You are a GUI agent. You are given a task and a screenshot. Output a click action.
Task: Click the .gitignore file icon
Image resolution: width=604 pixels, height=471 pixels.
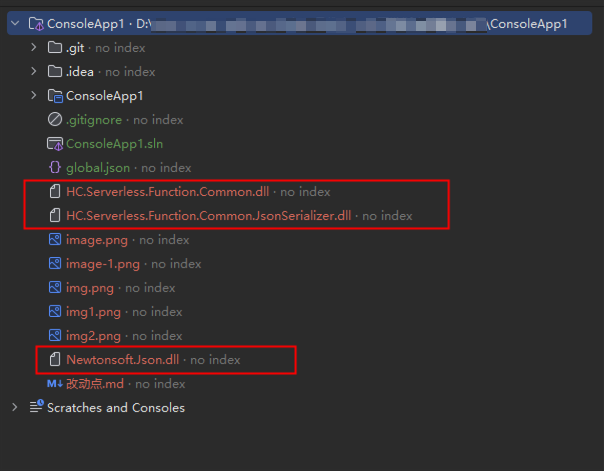[x=55, y=119]
